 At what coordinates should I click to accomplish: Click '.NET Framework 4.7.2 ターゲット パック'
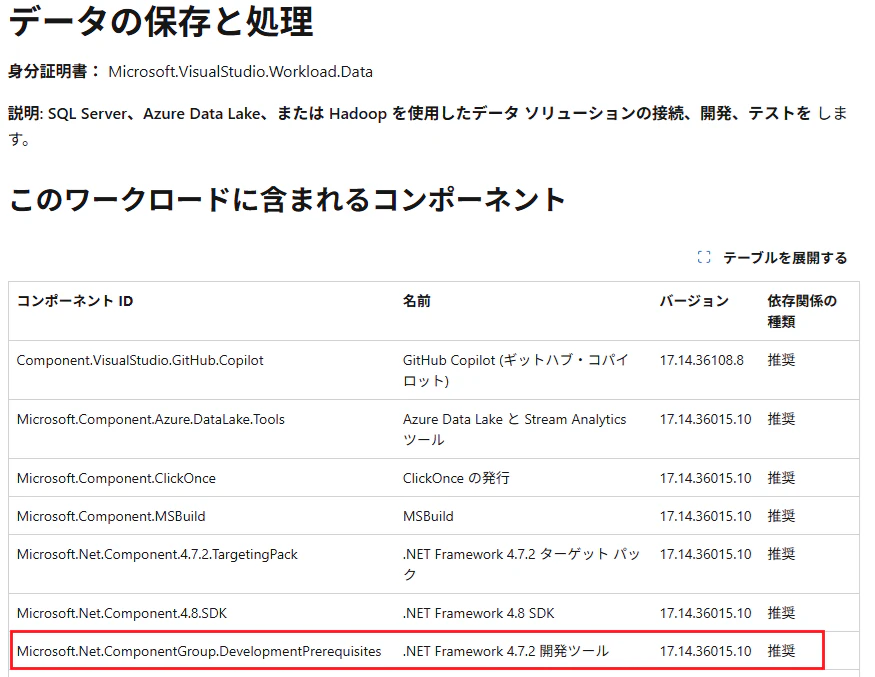[521, 565]
